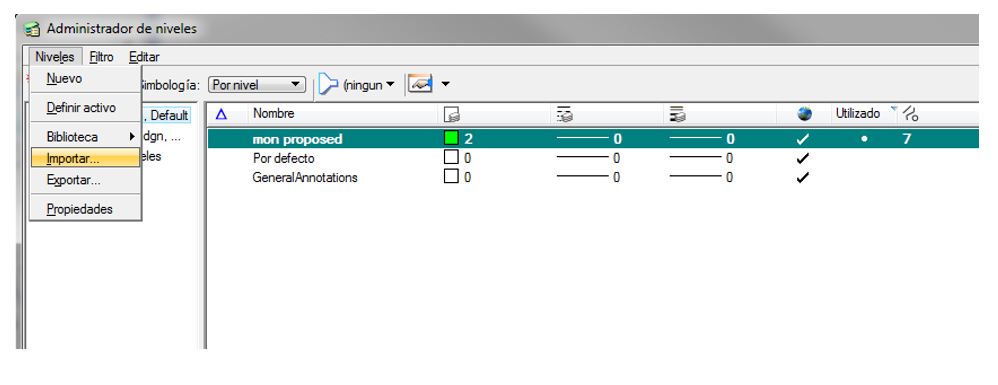Image resolution: width=998 pixels, height=385 pixels.
Task: Click the element count 7 for mon proposed
Action: (907, 139)
